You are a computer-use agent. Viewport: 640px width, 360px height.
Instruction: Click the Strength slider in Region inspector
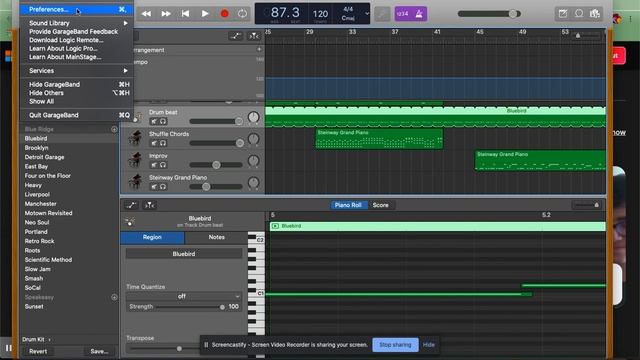[190, 307]
